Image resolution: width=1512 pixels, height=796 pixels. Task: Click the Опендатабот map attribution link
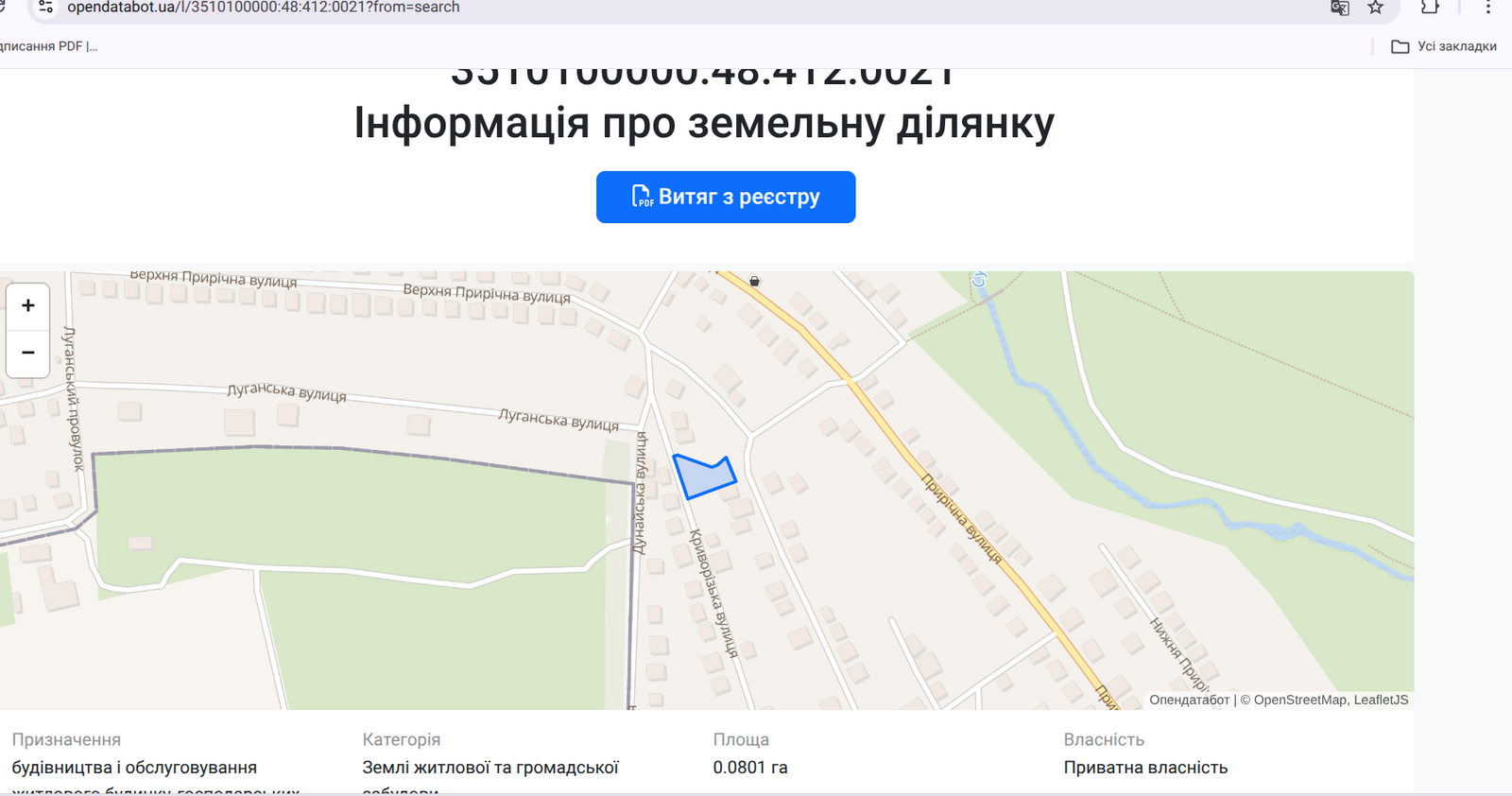pyautogui.click(x=1189, y=700)
